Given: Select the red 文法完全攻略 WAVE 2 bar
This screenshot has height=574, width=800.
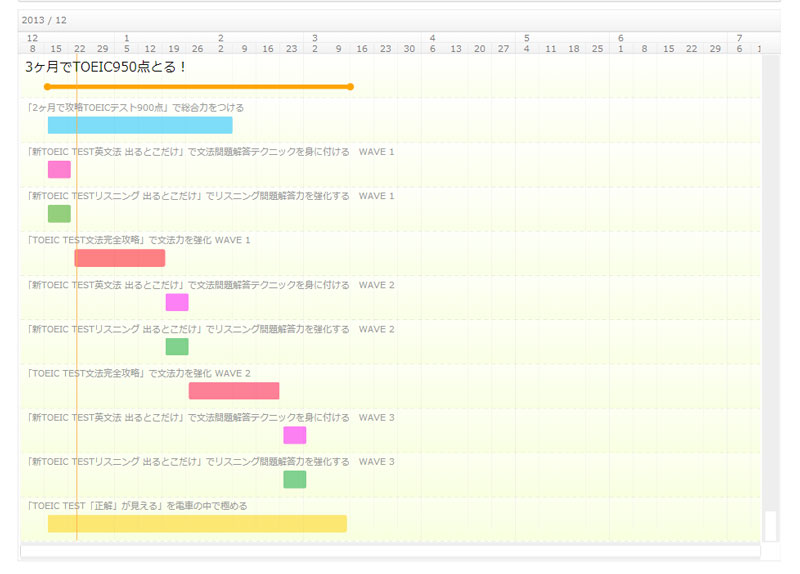Looking at the screenshot, I should pyautogui.click(x=234, y=390).
